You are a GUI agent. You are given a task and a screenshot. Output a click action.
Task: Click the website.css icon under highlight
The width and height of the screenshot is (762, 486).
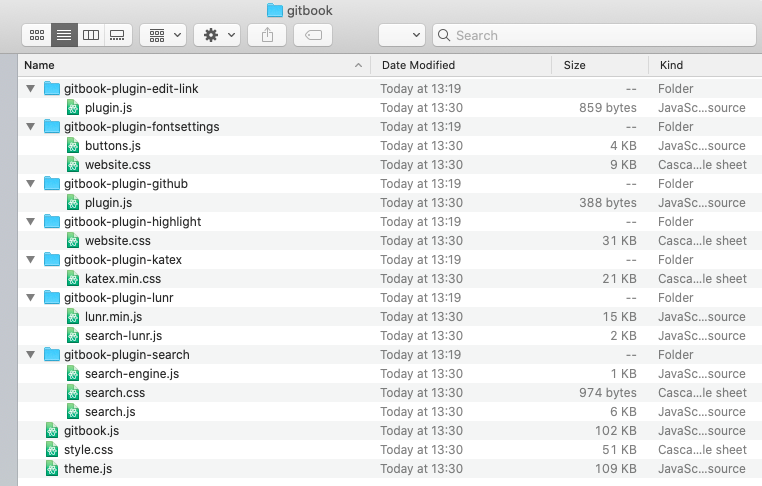(x=73, y=241)
